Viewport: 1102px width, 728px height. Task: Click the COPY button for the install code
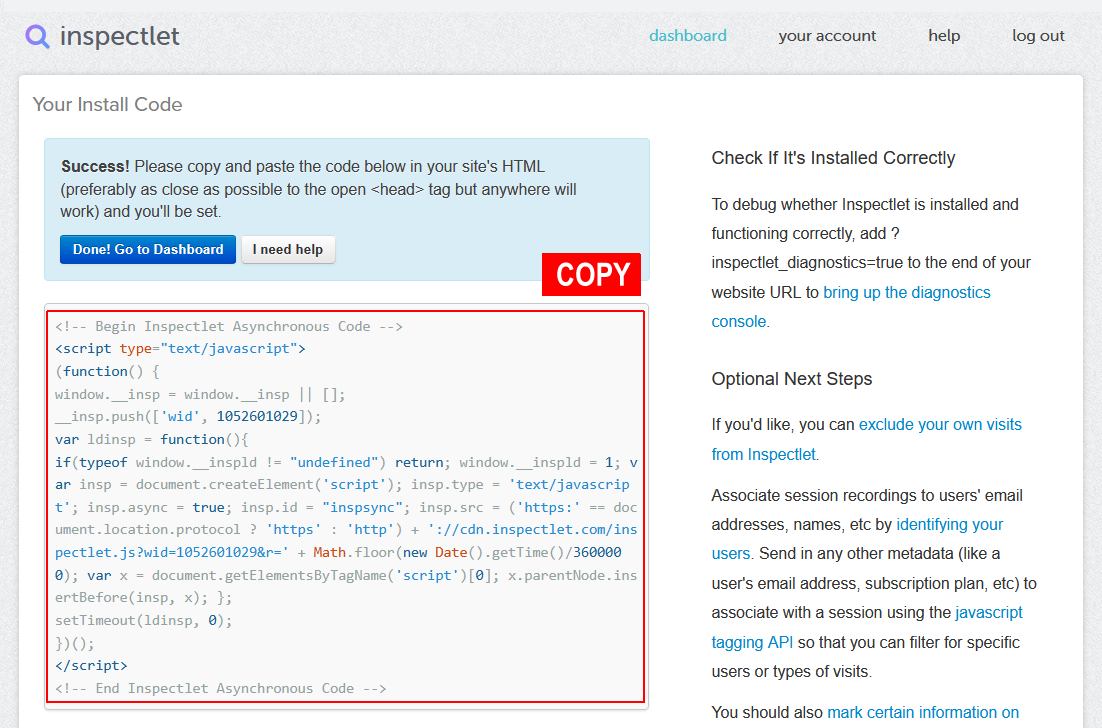pyautogui.click(x=590, y=274)
